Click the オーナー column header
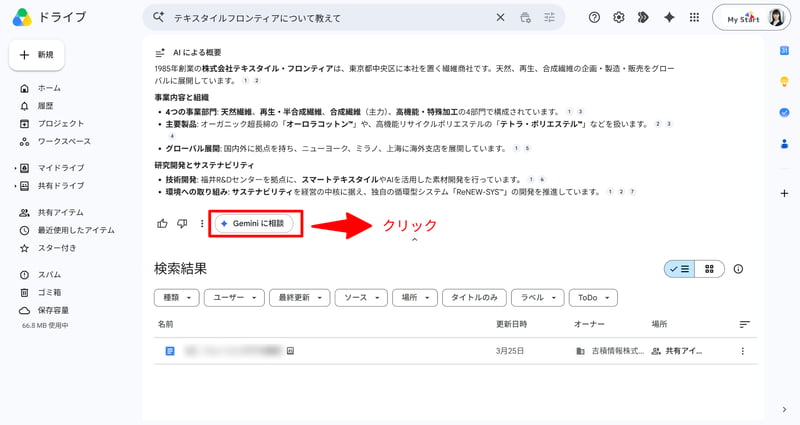The width and height of the screenshot is (800, 425). tap(589, 324)
